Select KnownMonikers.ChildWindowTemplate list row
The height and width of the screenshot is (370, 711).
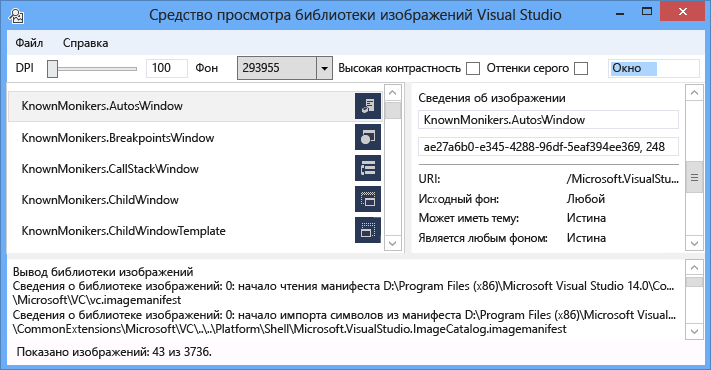point(195,231)
